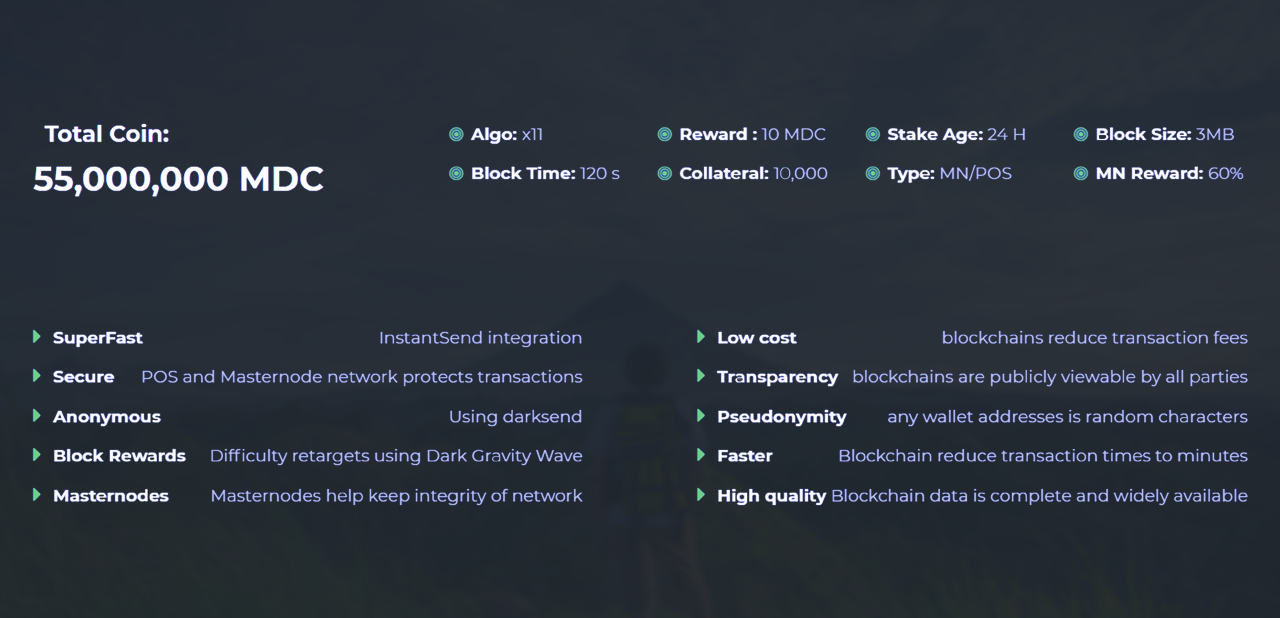Viewport: 1280px width, 618px height.
Task: Click the bullet icon next to Block Size
Action: coord(1080,134)
